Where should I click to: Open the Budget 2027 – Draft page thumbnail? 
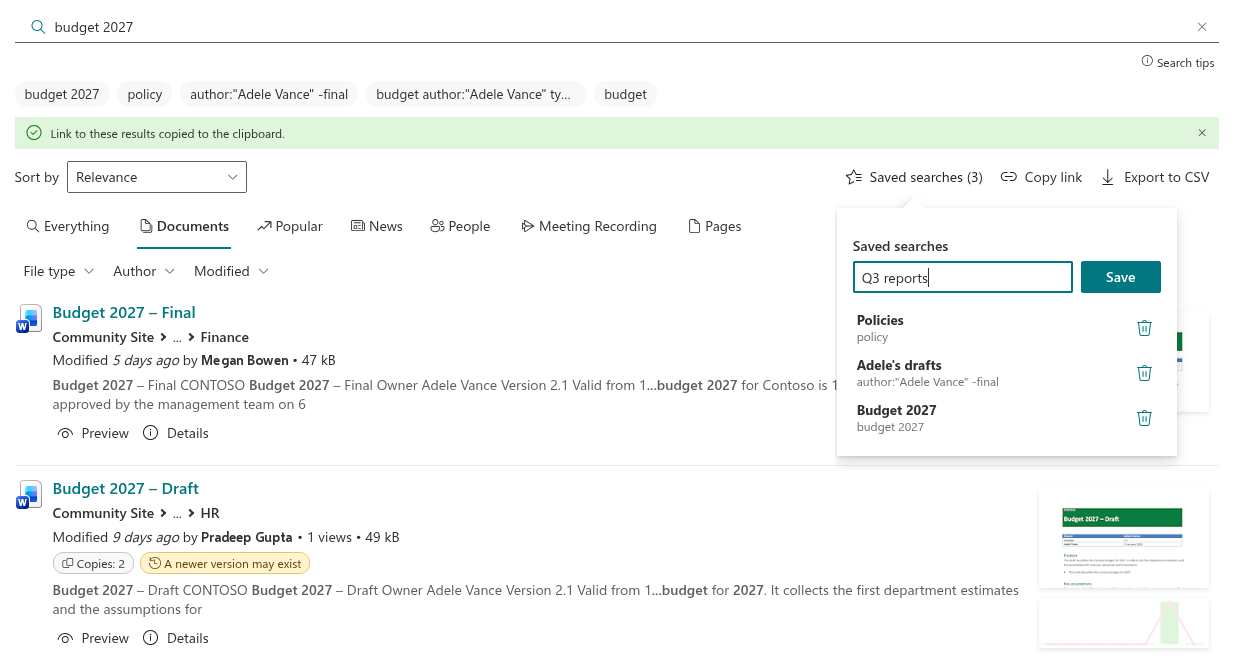tap(1124, 539)
